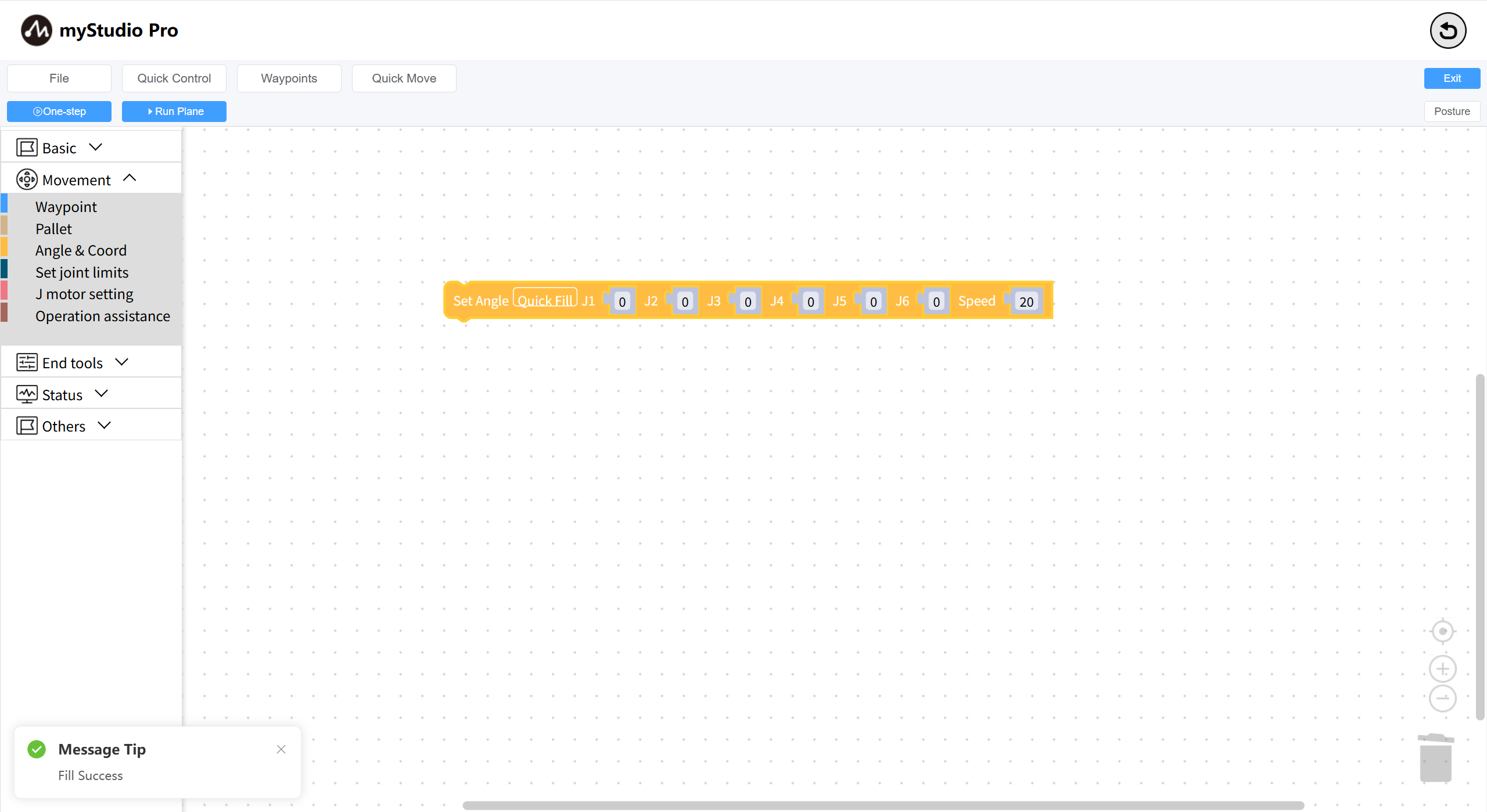The width and height of the screenshot is (1487, 812).
Task: Open the Quick Control tab
Action: [x=174, y=78]
